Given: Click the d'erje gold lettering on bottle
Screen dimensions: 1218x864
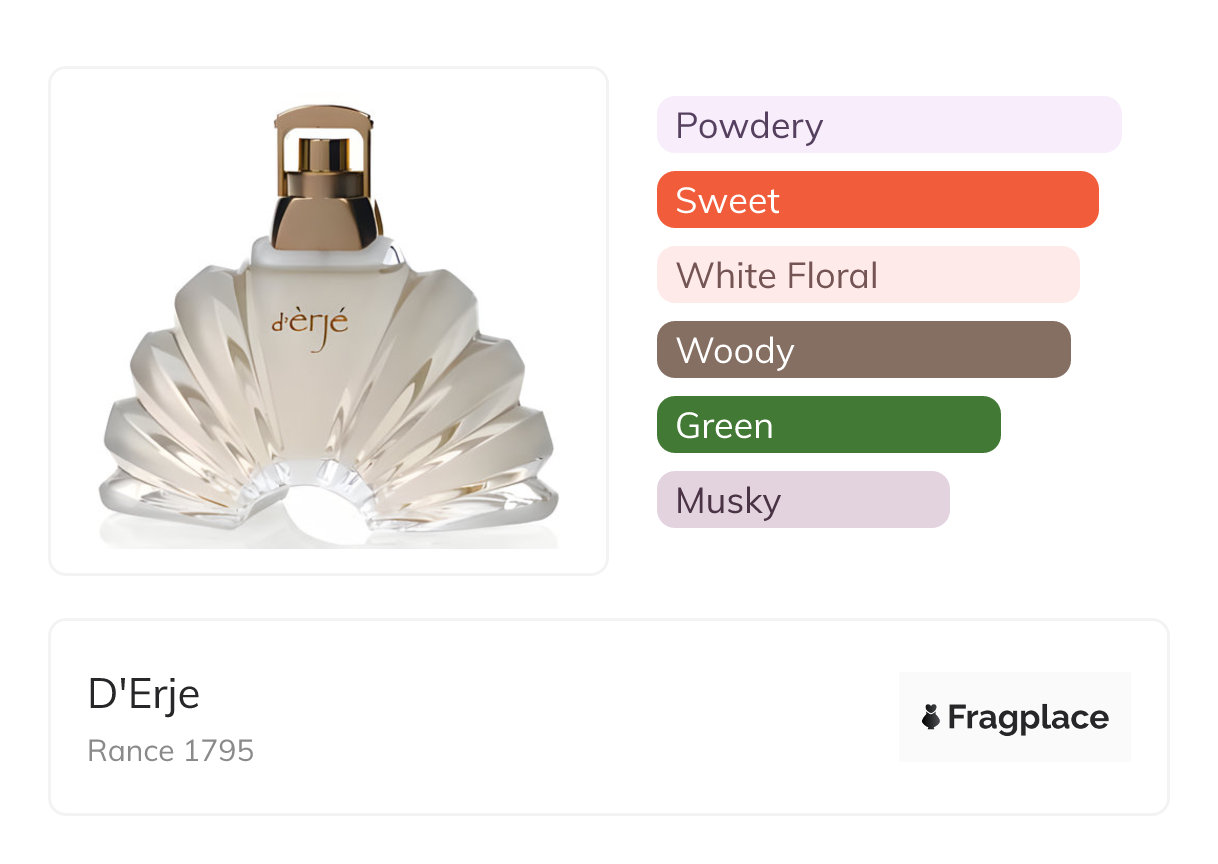Looking at the screenshot, I should (310, 326).
